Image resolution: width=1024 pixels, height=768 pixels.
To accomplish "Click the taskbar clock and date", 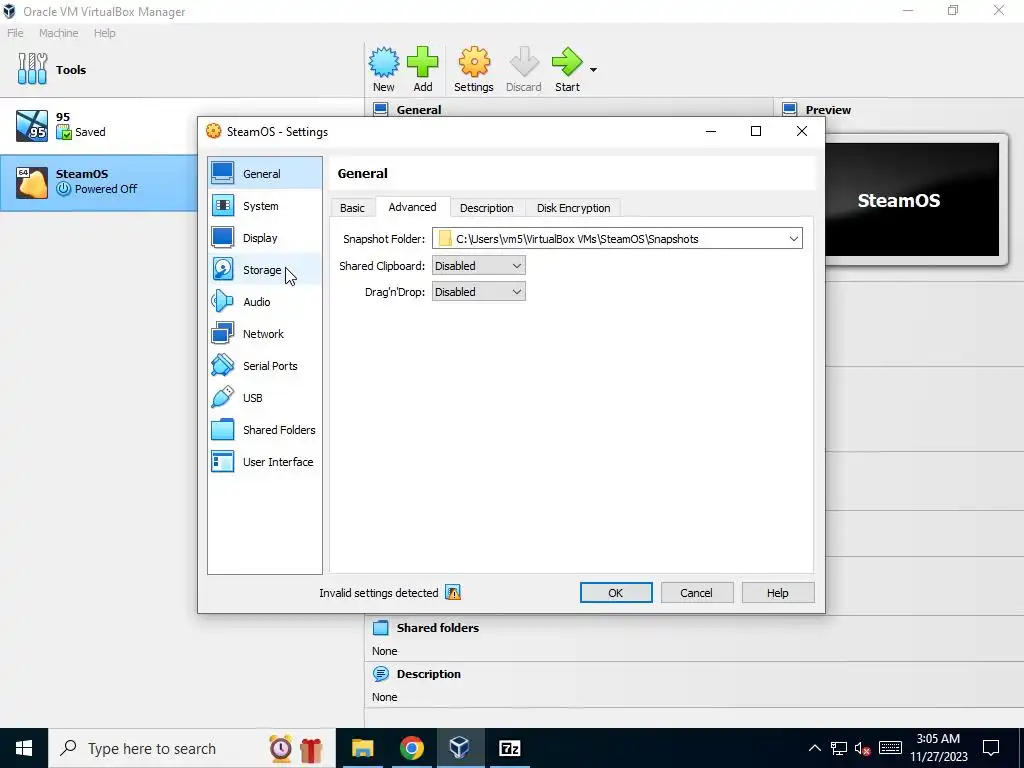I will tap(938, 748).
